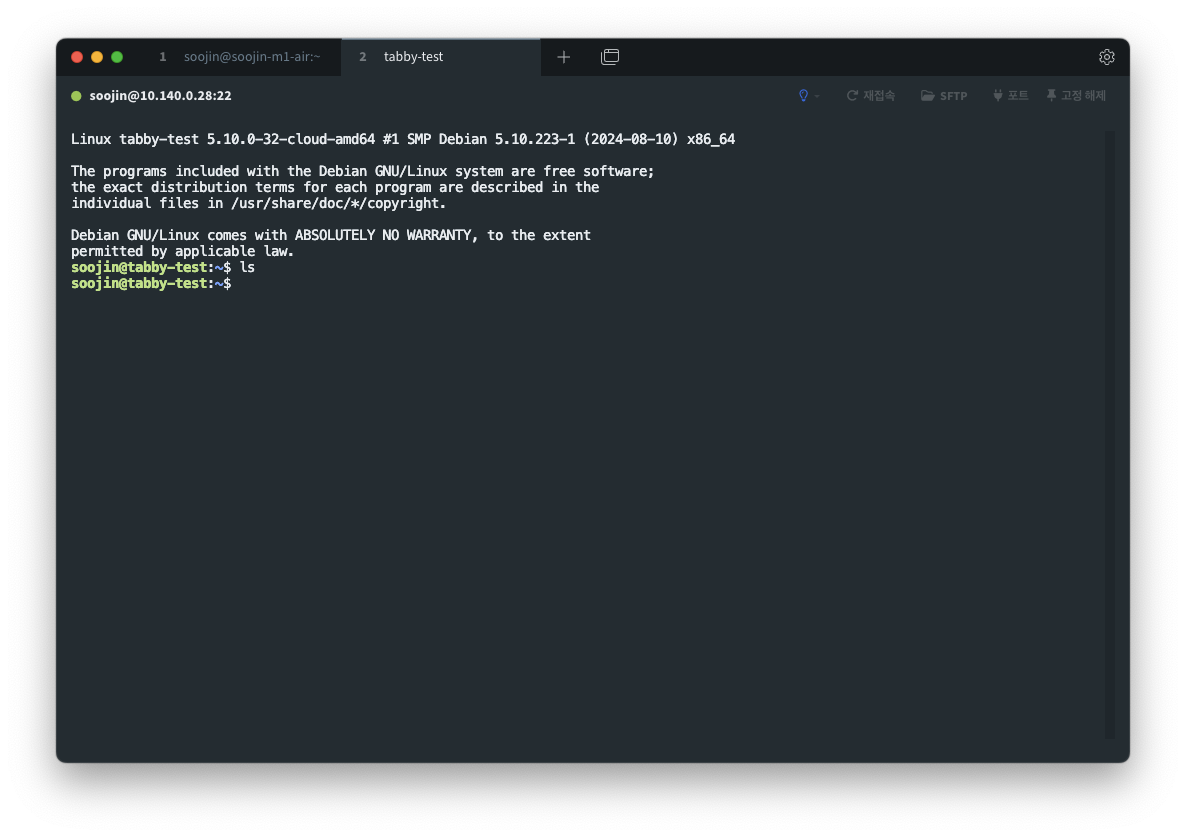The width and height of the screenshot is (1186, 837).
Task: Open Tabby settings gear icon
Action: [1107, 57]
